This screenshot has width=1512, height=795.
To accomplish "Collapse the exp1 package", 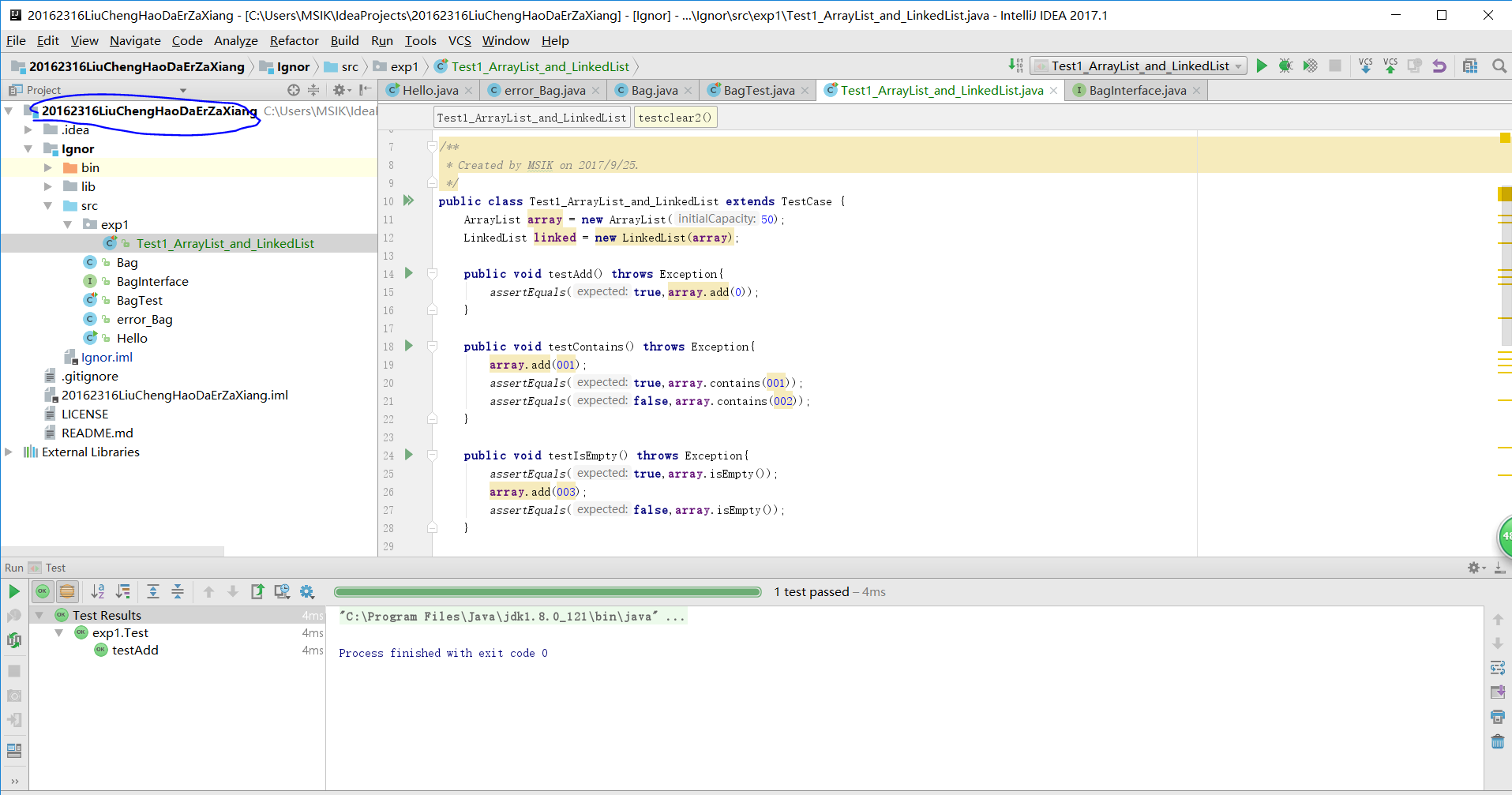I will 68,224.
